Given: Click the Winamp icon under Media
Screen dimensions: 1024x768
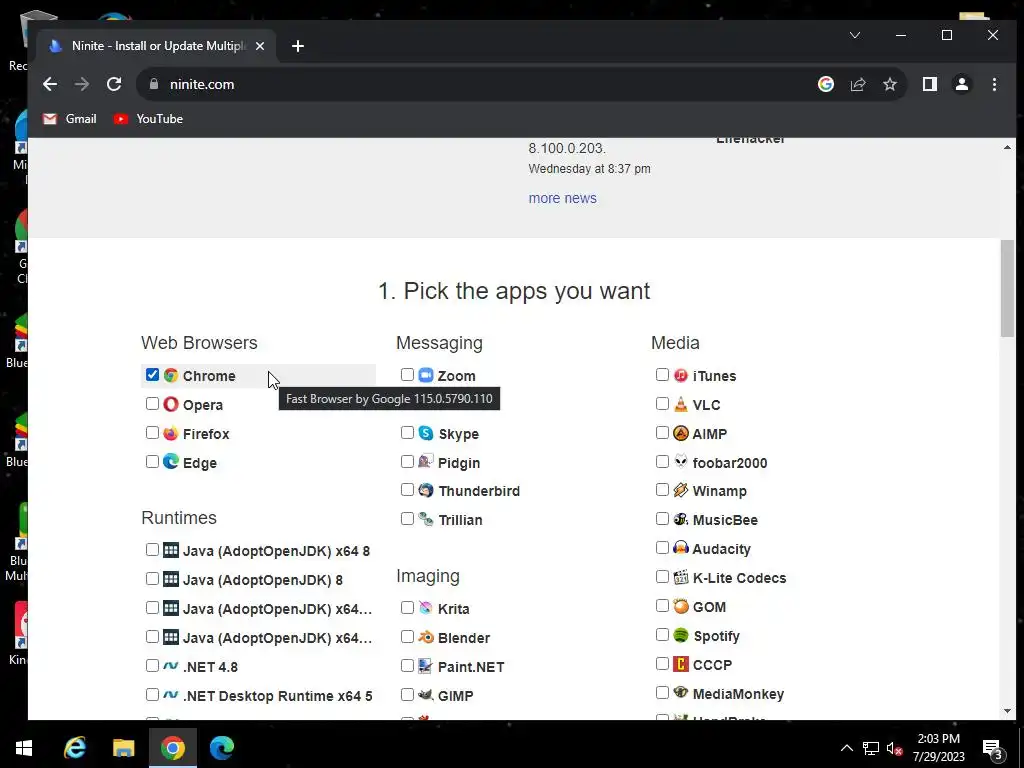Looking at the screenshot, I should 680,490.
